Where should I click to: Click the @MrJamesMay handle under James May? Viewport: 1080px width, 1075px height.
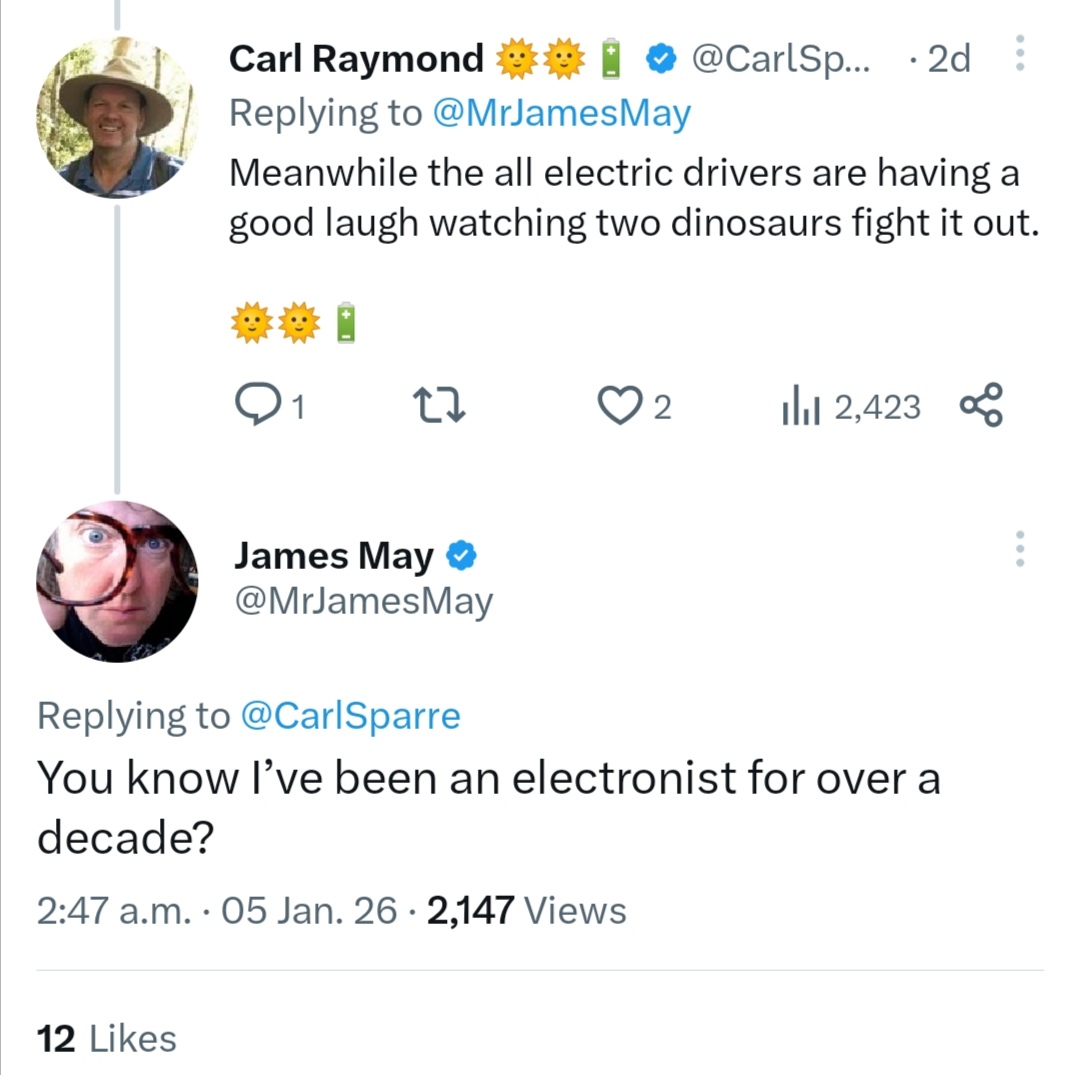[363, 601]
